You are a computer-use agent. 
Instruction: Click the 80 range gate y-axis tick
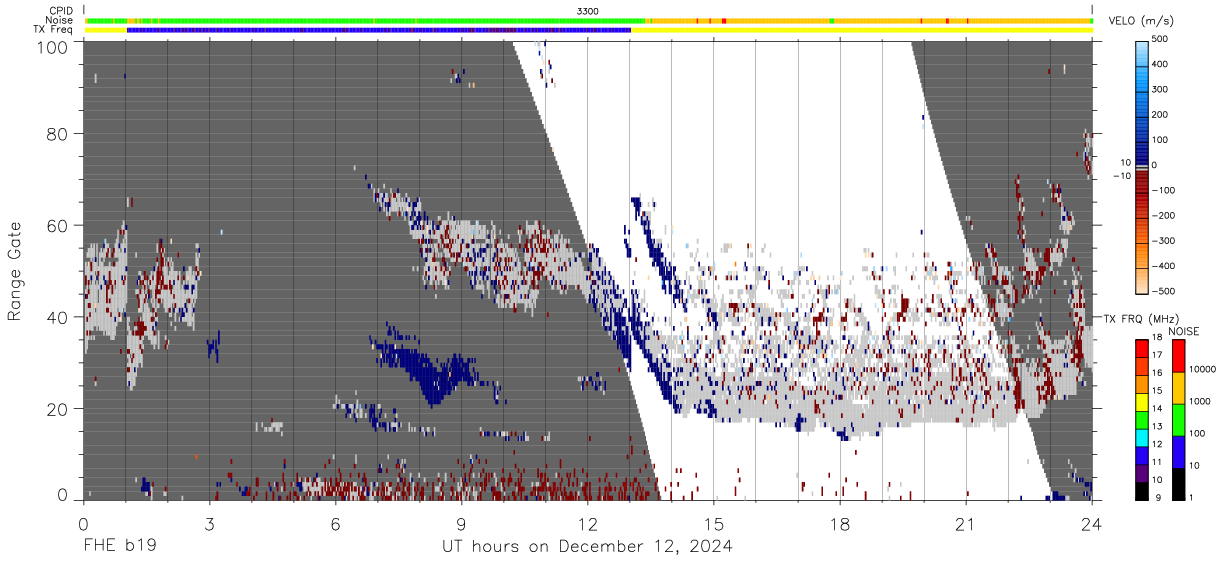click(58, 133)
